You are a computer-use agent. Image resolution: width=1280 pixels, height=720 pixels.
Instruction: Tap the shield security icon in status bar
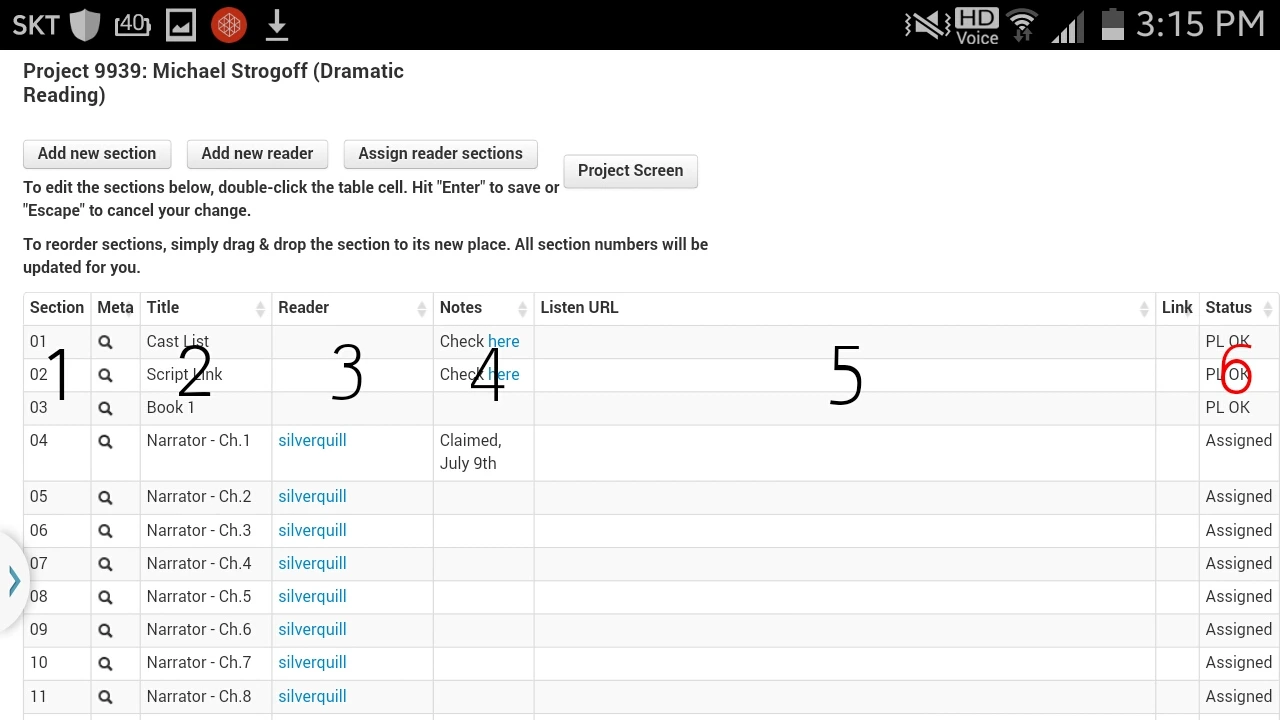click(x=85, y=24)
